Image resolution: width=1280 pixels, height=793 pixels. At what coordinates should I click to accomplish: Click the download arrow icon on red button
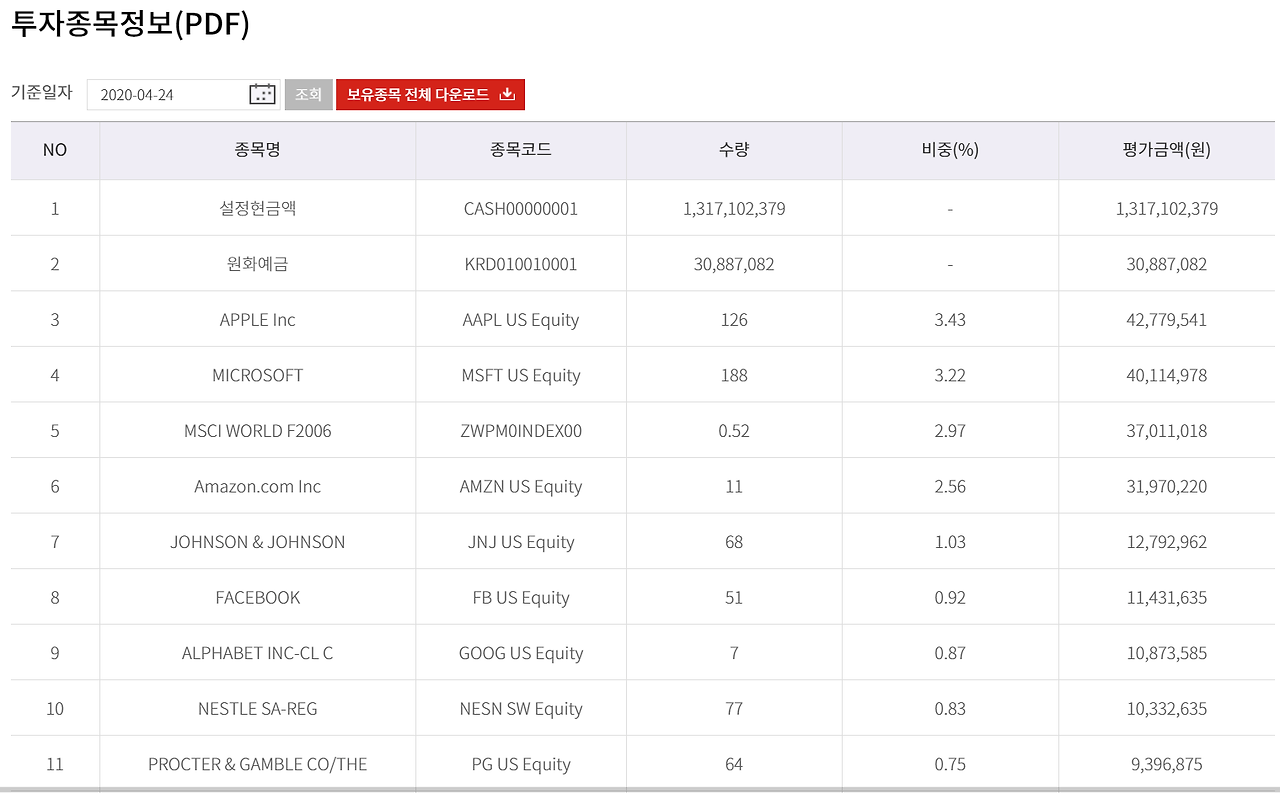[x=507, y=94]
